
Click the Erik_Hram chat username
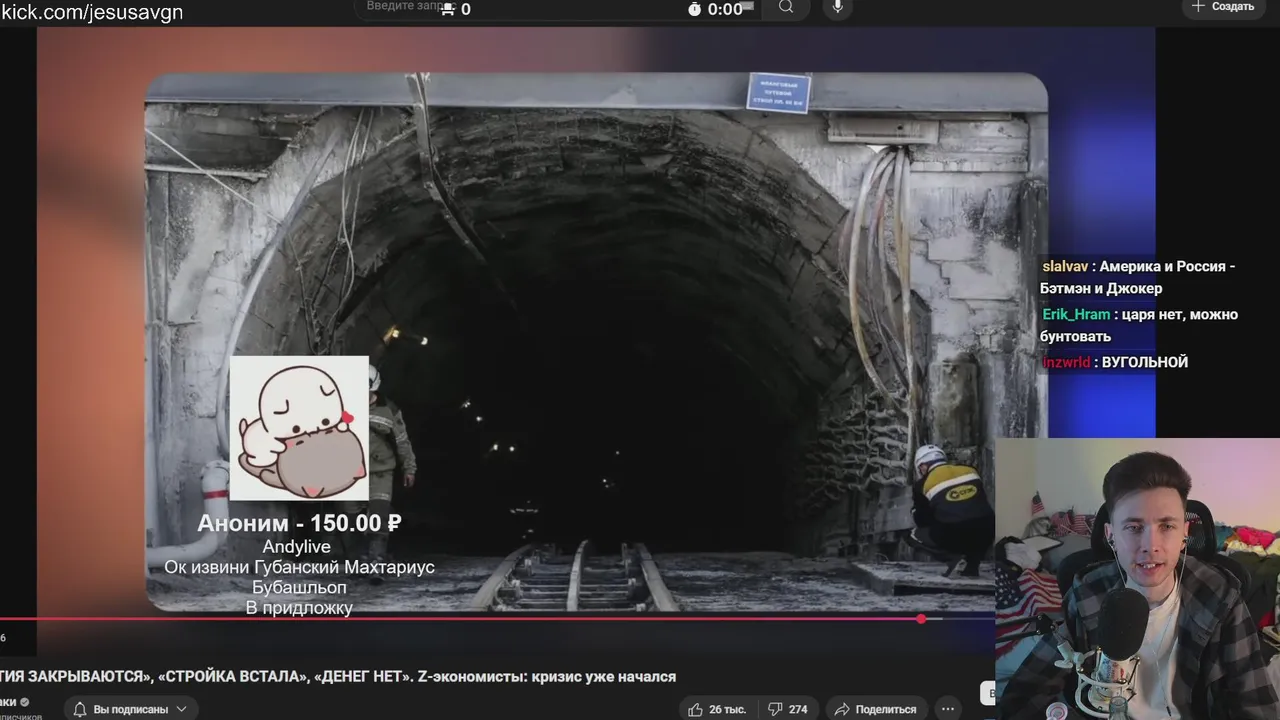[x=1076, y=314]
